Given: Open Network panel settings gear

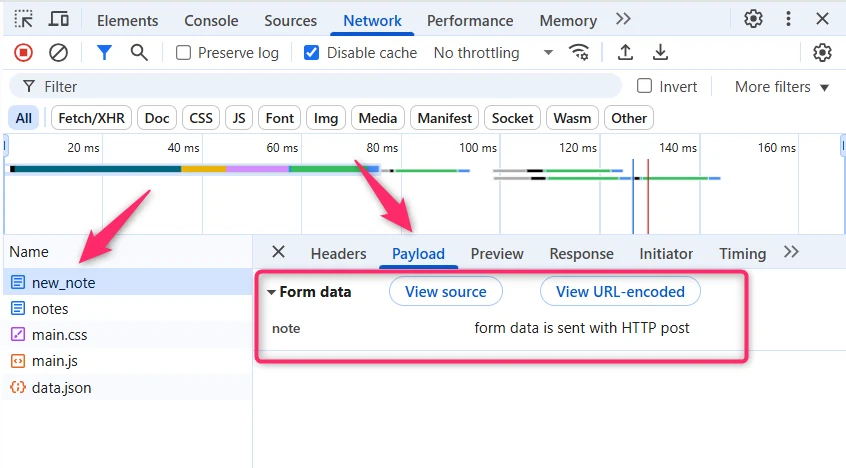Looking at the screenshot, I should coord(822,52).
